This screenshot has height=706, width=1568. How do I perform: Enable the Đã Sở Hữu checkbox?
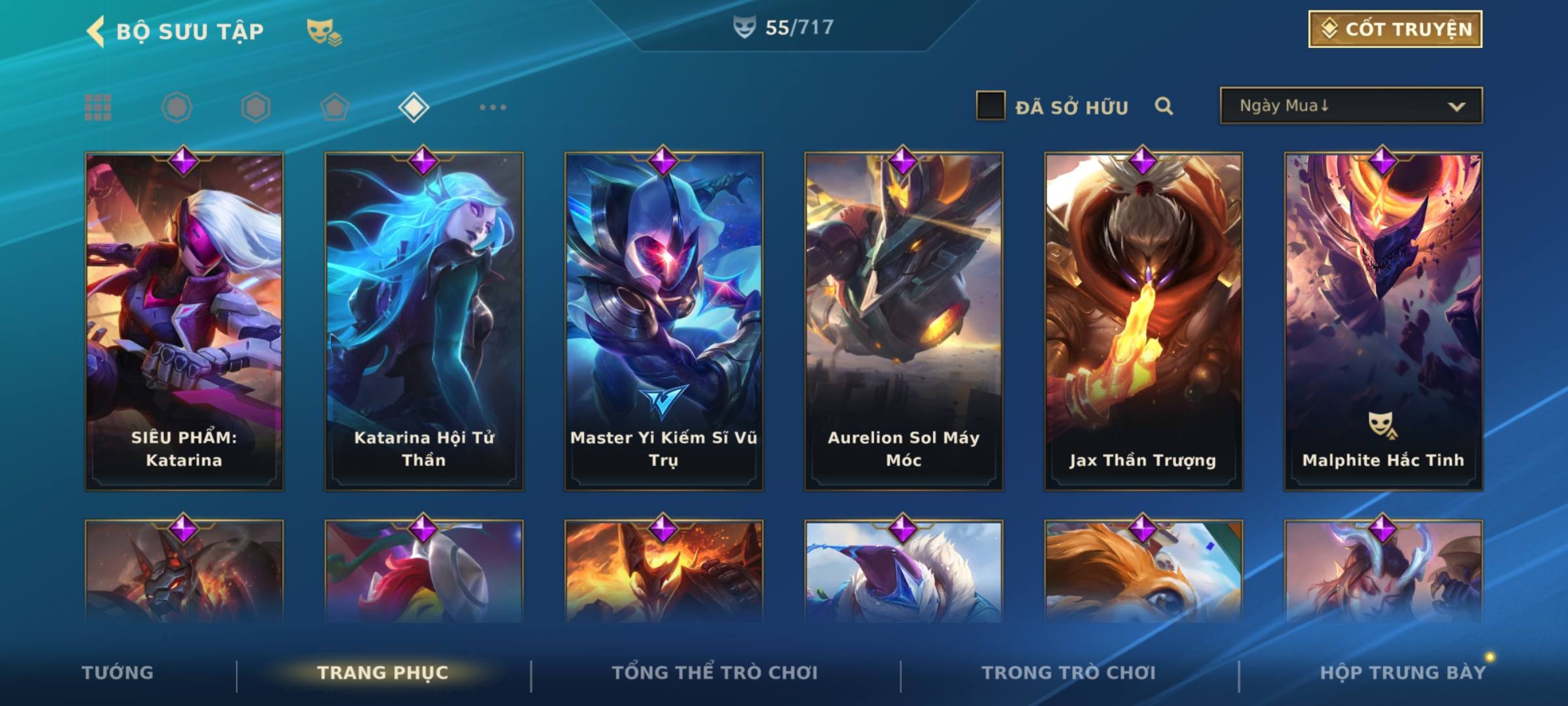(990, 106)
